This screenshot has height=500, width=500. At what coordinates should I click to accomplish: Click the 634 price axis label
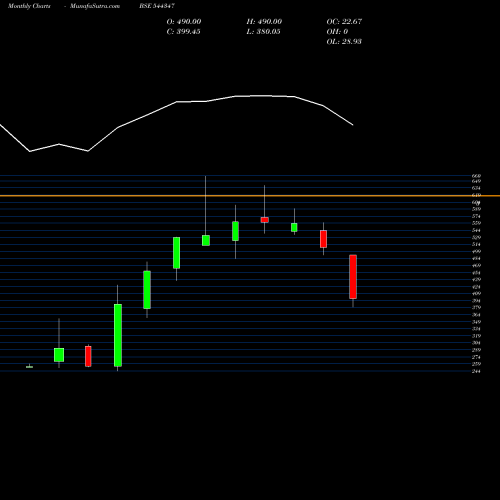476,188
